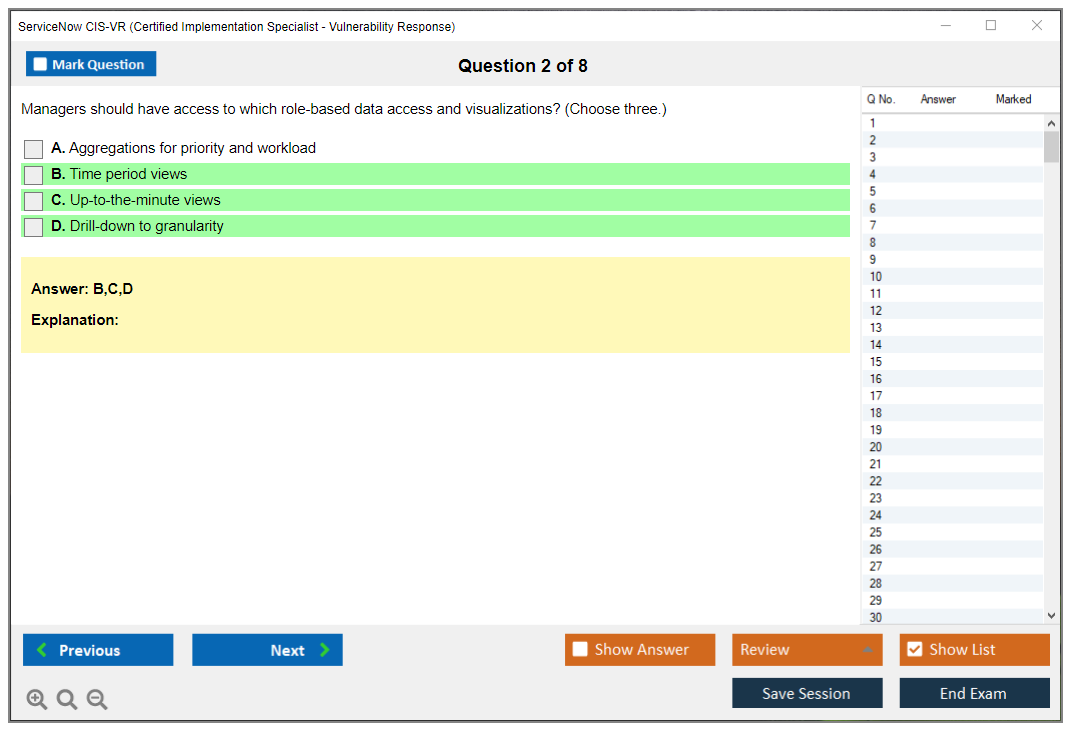Jump to question 5 in the list
This screenshot has height=735, width=1075.
coord(873,191)
